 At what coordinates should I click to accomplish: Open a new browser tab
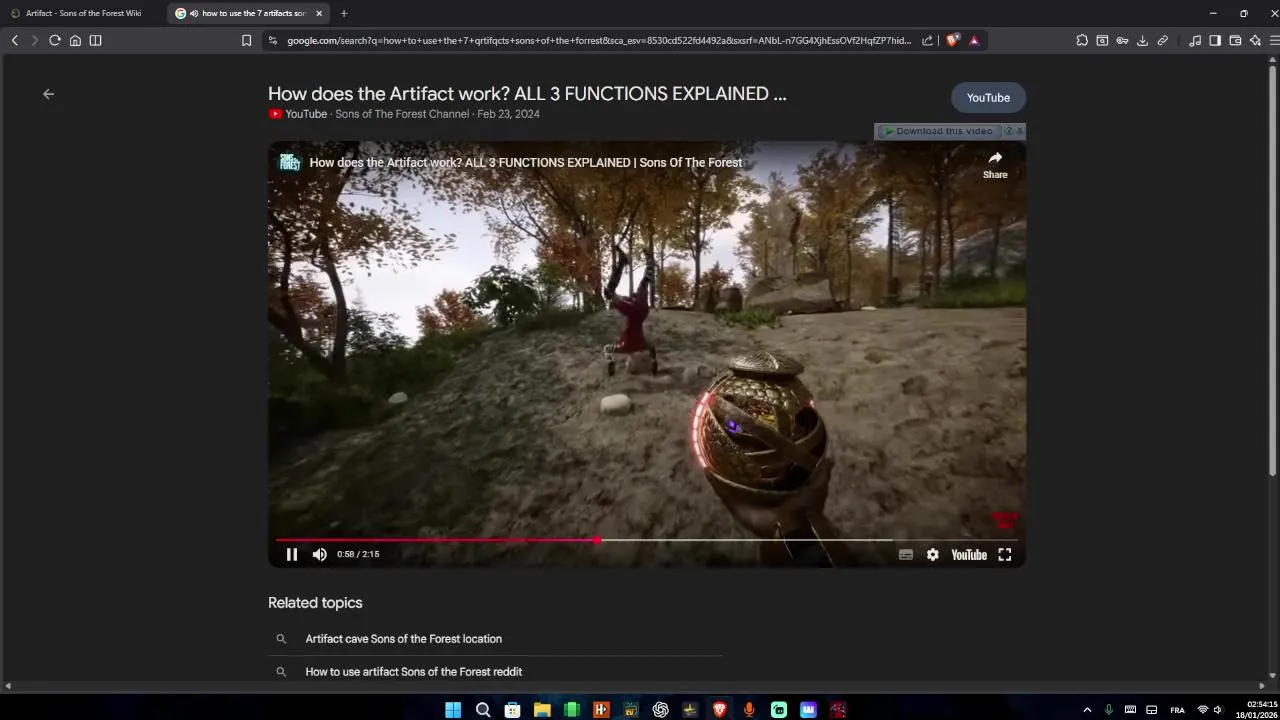pyautogui.click(x=344, y=13)
